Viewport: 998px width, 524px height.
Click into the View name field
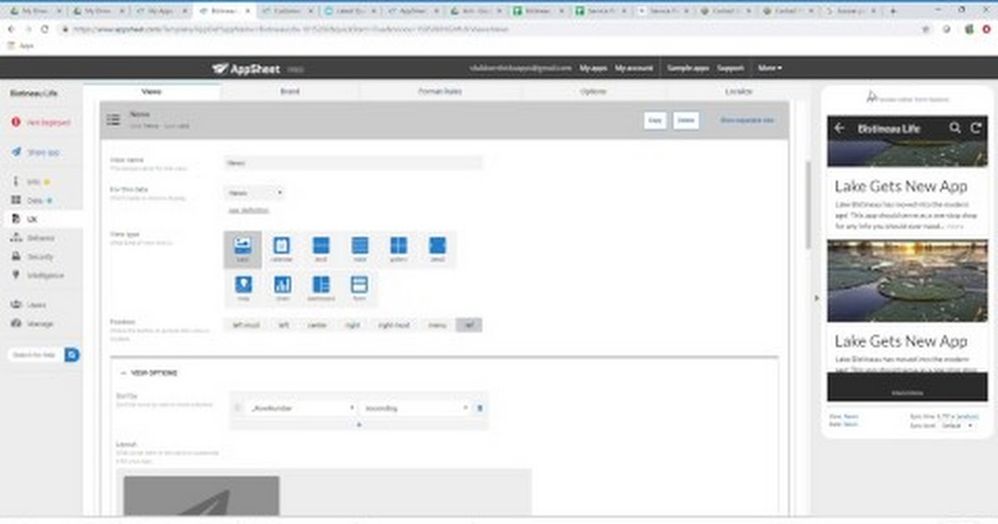coord(353,163)
